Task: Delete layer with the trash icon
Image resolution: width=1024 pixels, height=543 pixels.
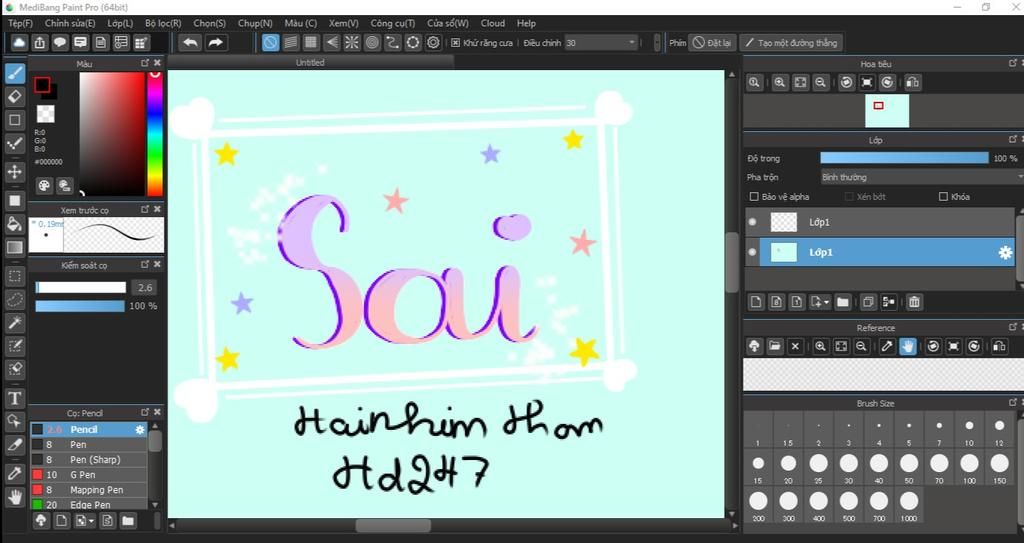Action: 914,302
